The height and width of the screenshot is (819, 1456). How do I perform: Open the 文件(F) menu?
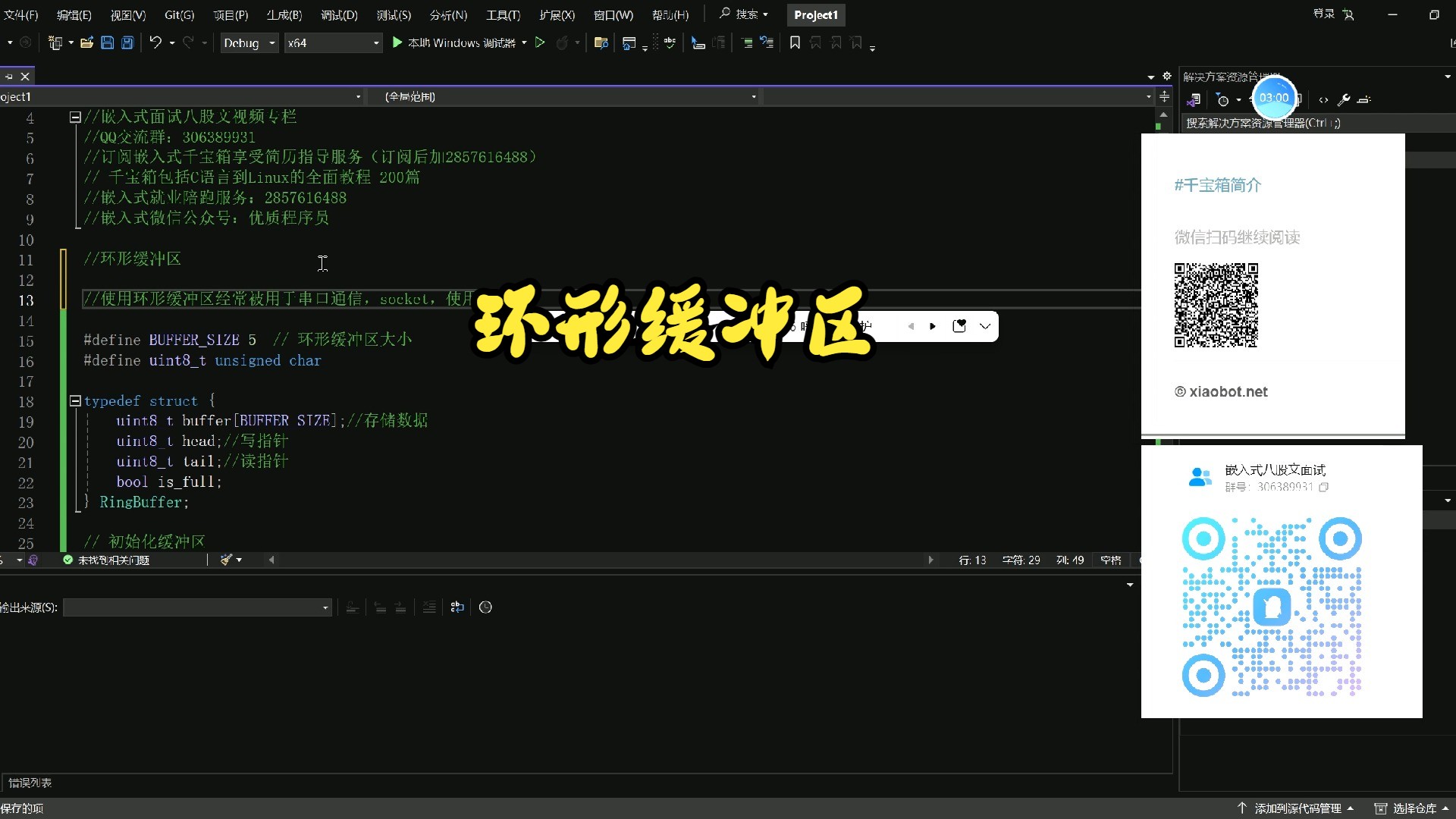pyautogui.click(x=20, y=14)
